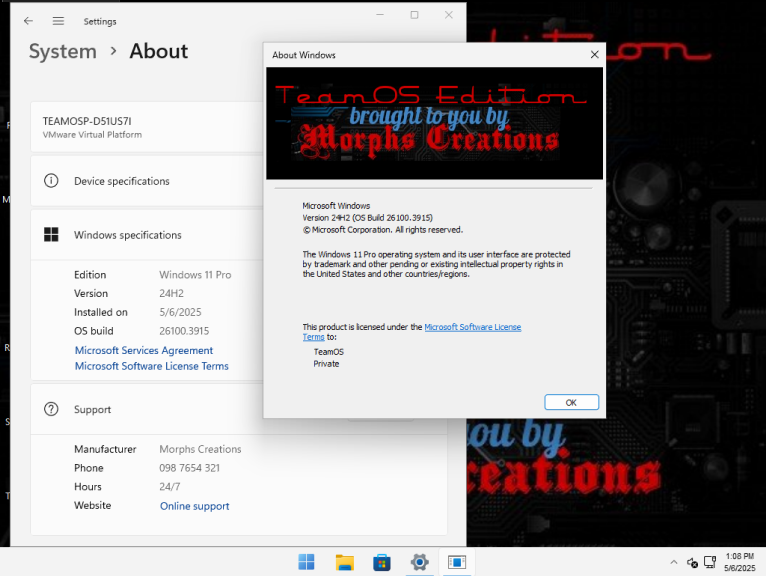
Task: Click the Phone value 098 7654 321
Action: [x=190, y=468]
